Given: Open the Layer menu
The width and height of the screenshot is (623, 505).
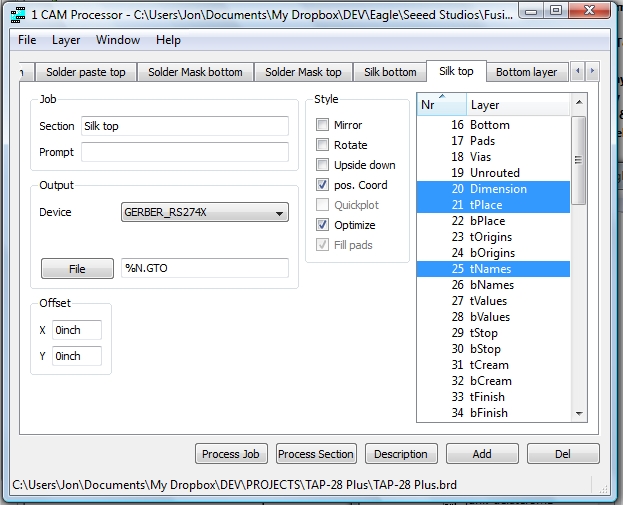Looking at the screenshot, I should click(66, 40).
